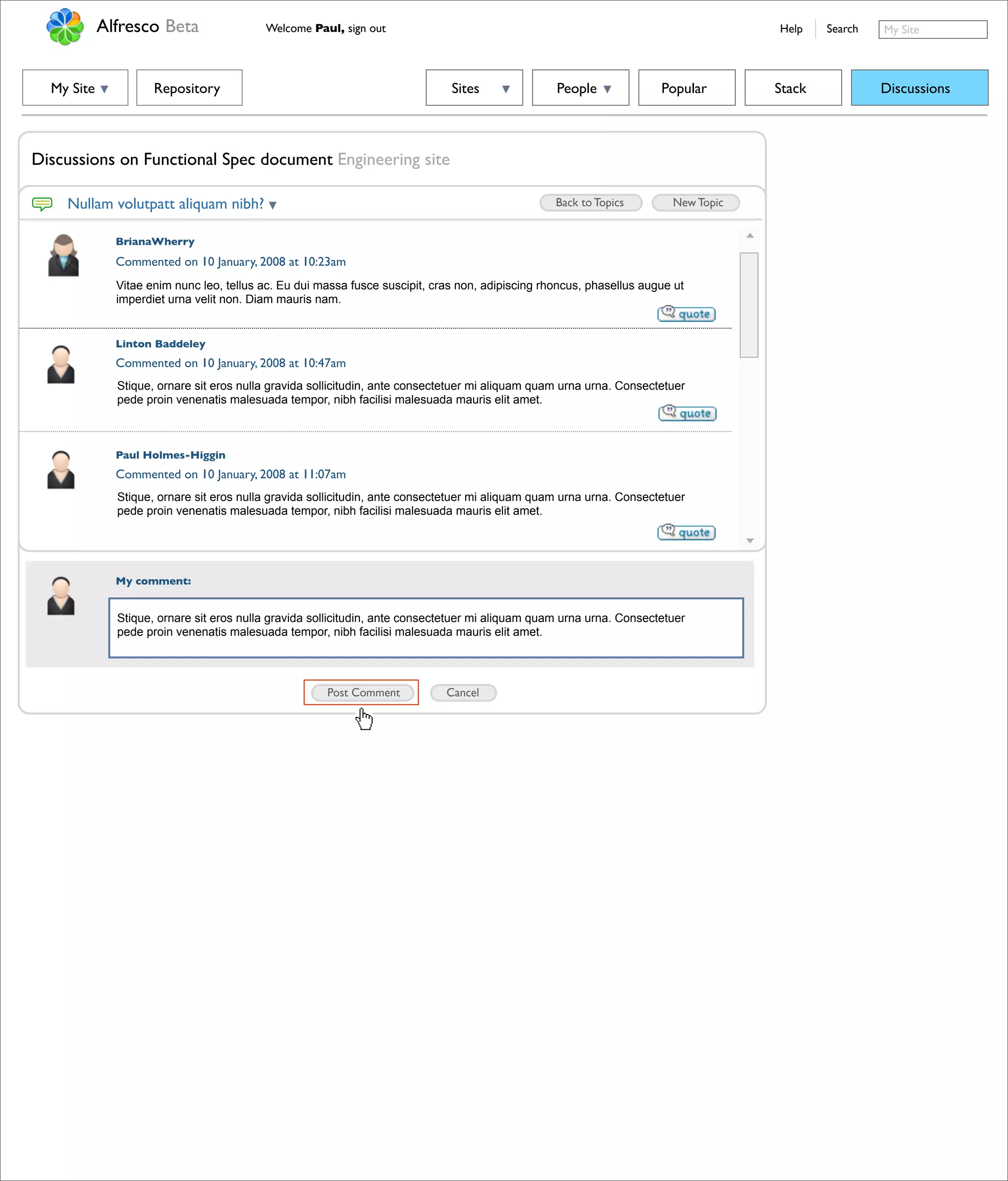Viewport: 1008px width, 1181px height.
Task: Open Paul Holmes-Higgin's name link
Action: coord(170,455)
